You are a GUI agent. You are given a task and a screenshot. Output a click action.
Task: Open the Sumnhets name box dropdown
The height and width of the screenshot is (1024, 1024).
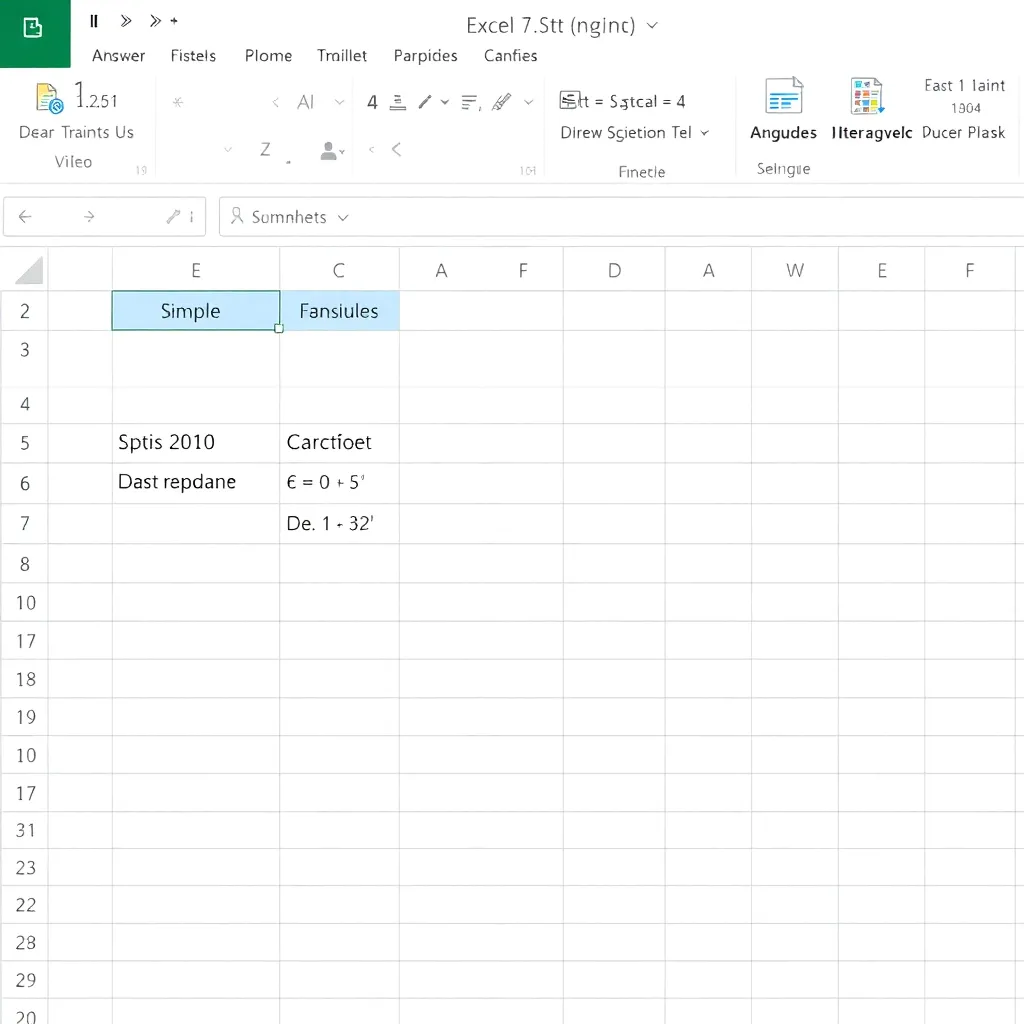coord(344,218)
